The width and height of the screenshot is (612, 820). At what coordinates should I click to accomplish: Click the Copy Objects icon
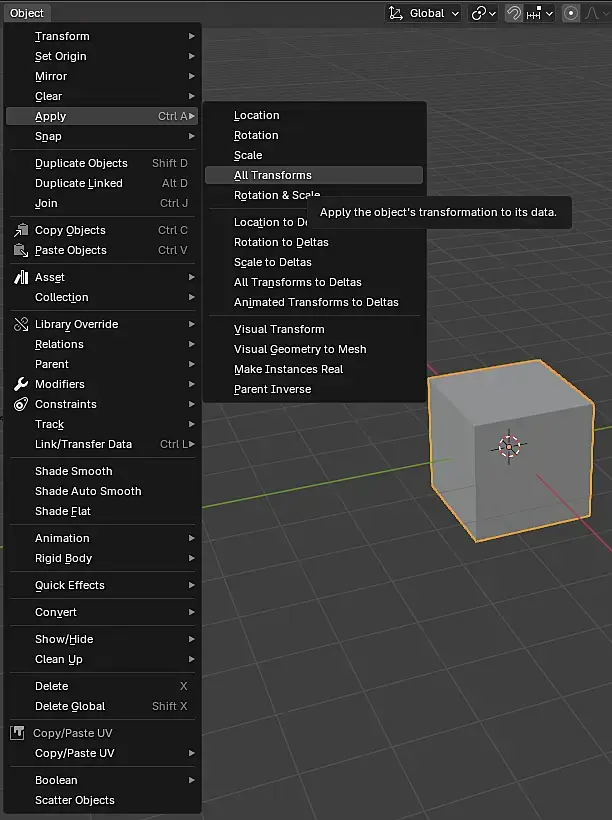click(21, 230)
